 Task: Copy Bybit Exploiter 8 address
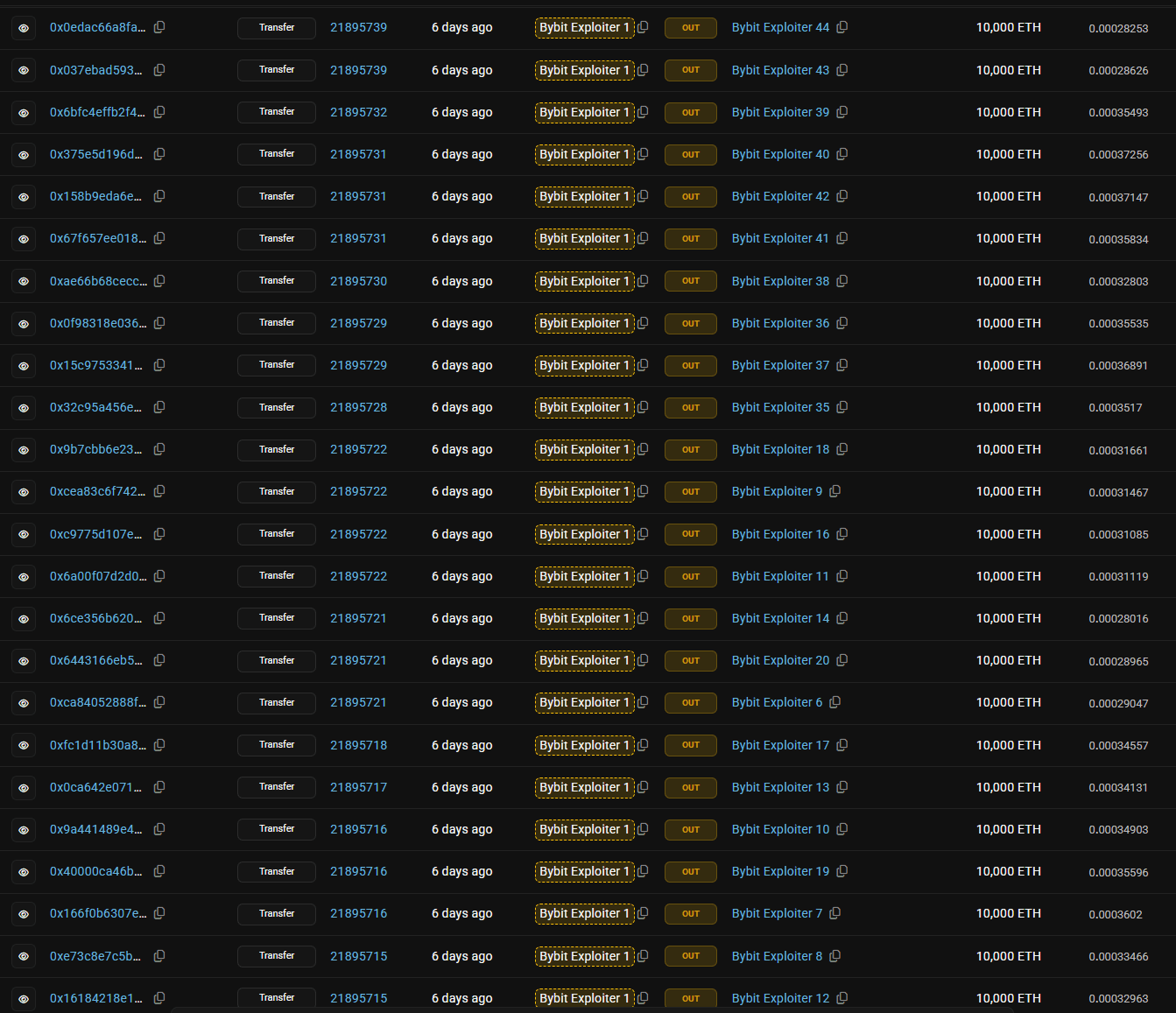coord(835,956)
